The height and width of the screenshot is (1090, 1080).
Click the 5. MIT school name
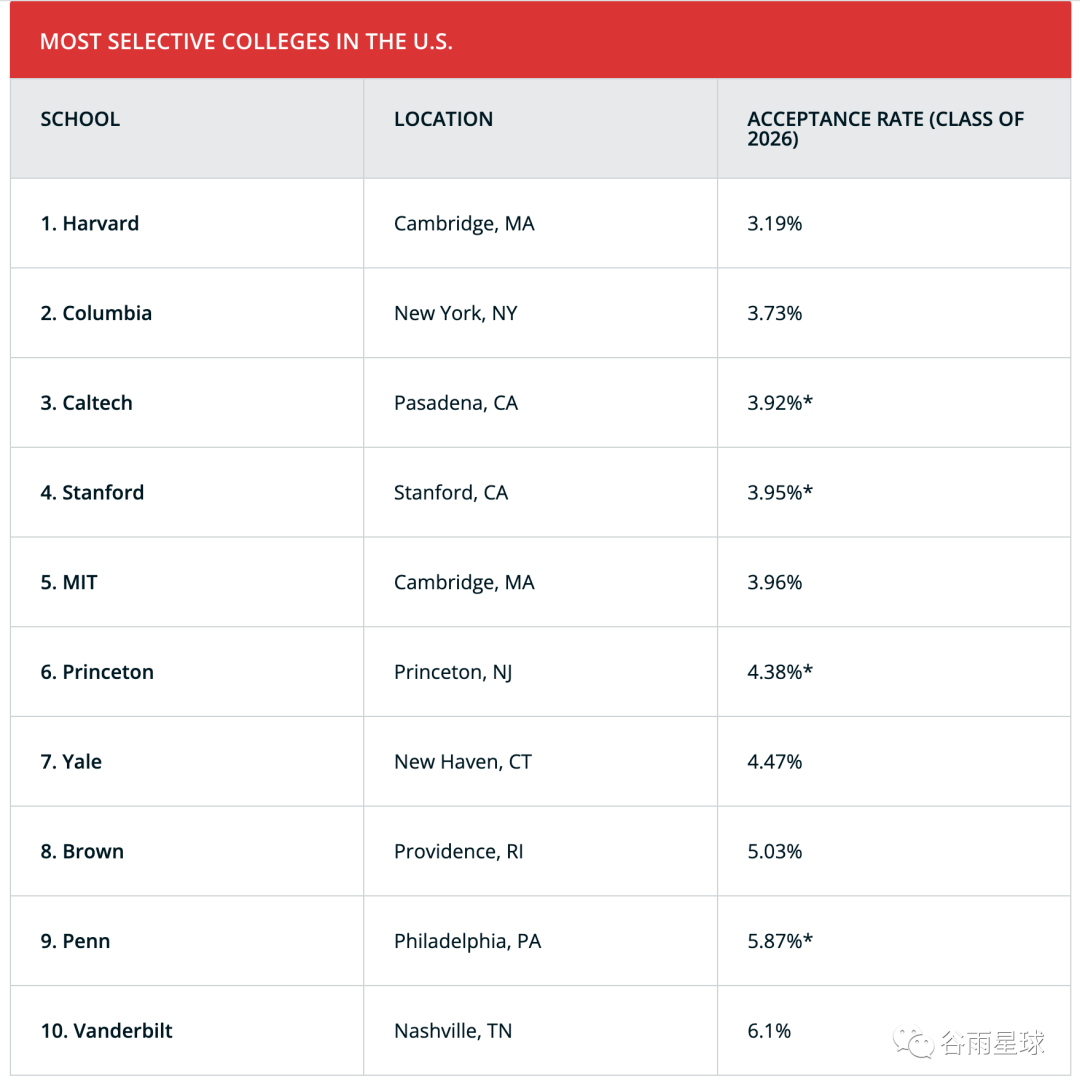tap(69, 582)
